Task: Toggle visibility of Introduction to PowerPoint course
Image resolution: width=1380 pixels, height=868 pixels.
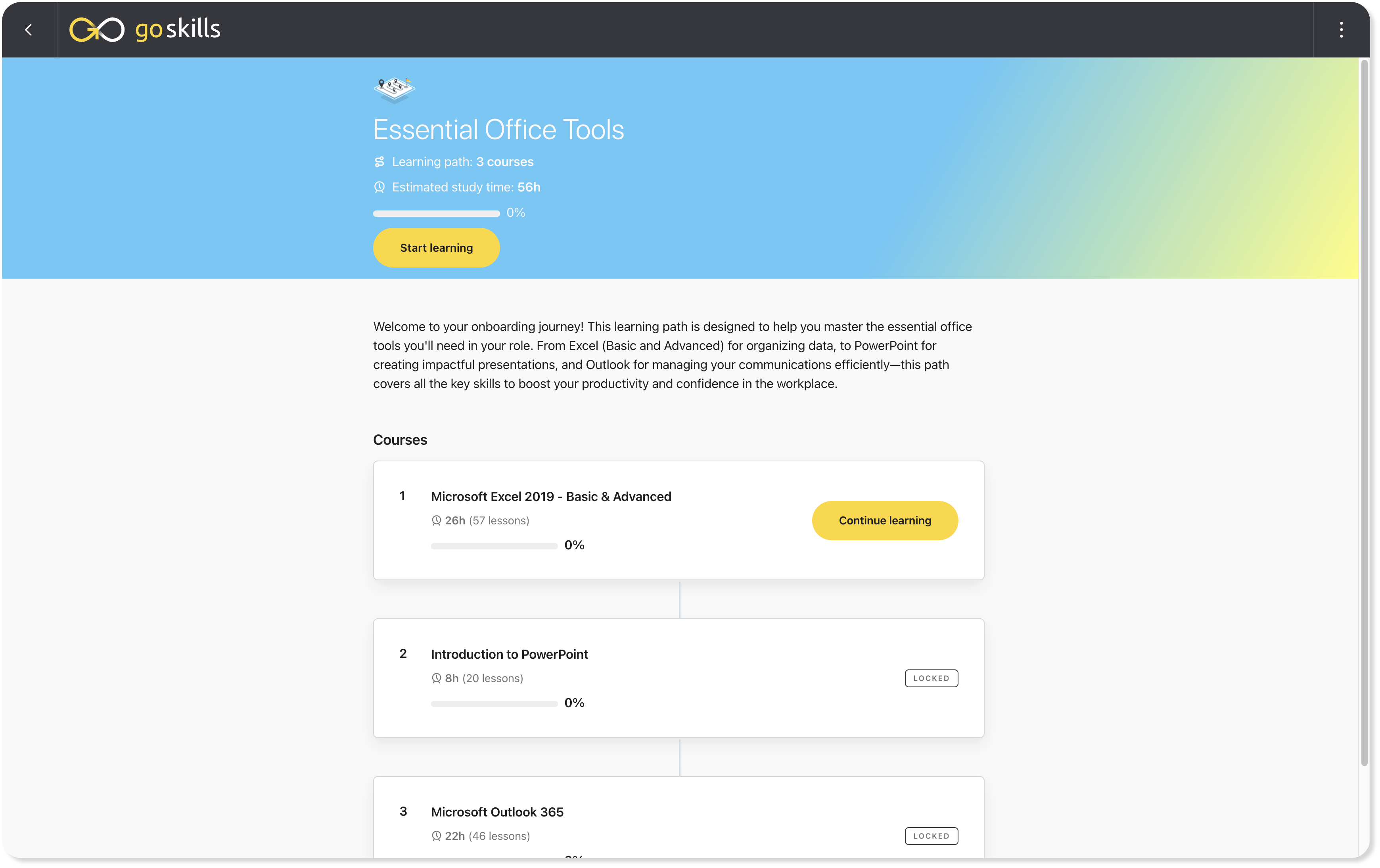Action: (509, 654)
